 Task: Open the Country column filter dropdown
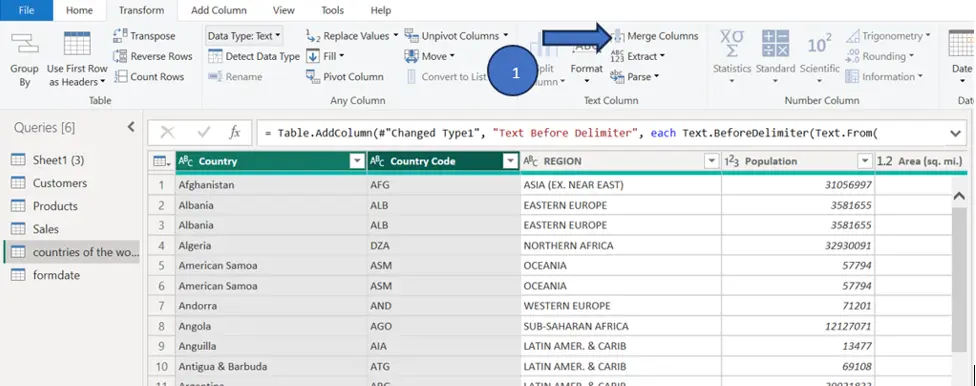point(357,161)
